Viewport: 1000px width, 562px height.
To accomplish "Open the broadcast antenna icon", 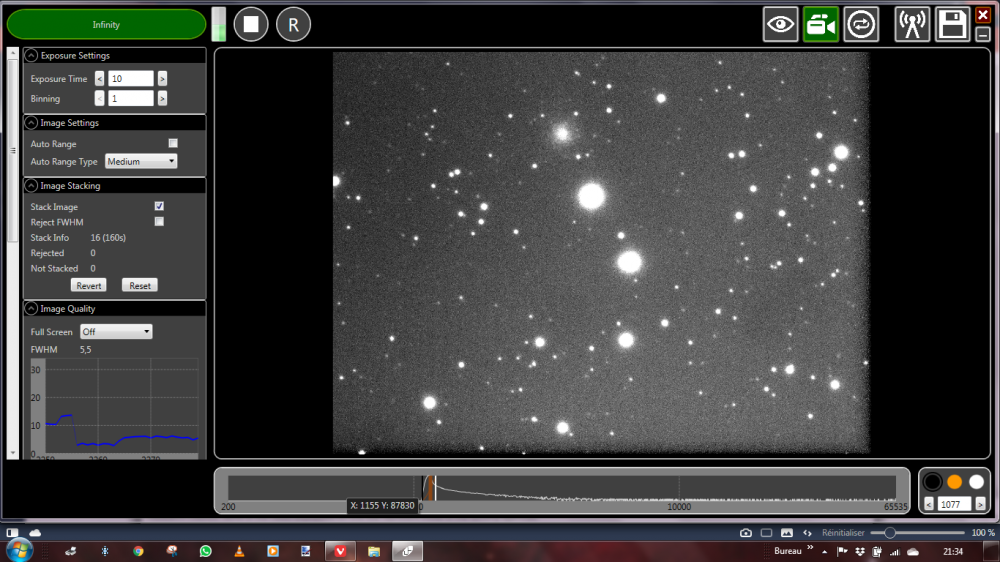I will point(912,24).
